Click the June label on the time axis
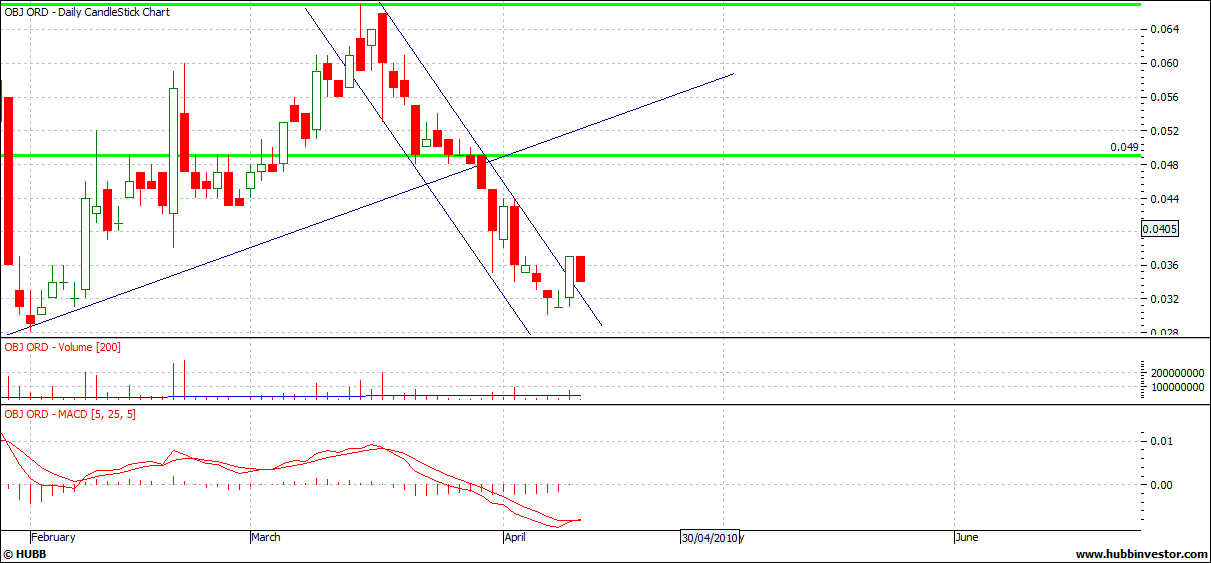1211x563 pixels. 966,537
